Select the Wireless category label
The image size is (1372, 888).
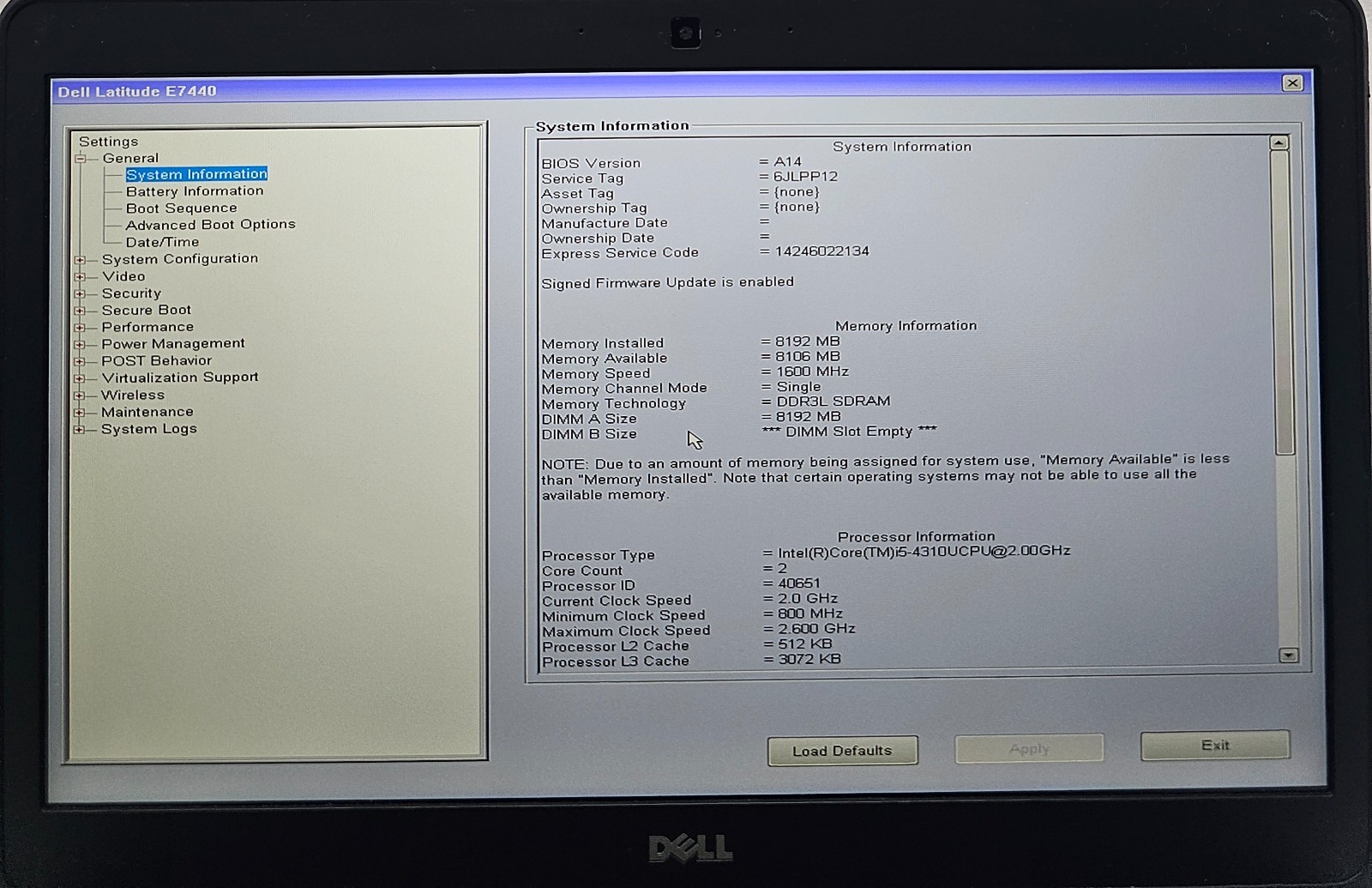click(133, 395)
